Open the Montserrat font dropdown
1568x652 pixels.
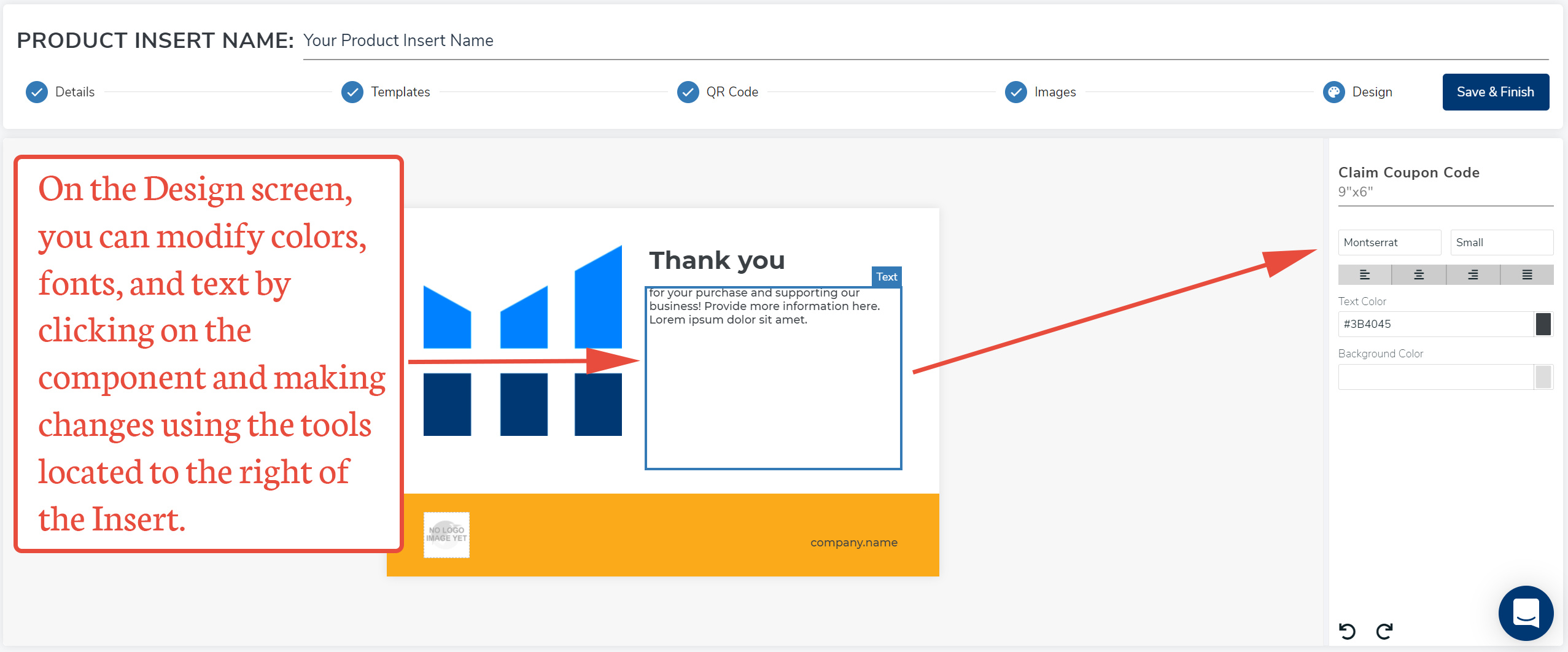point(1389,243)
